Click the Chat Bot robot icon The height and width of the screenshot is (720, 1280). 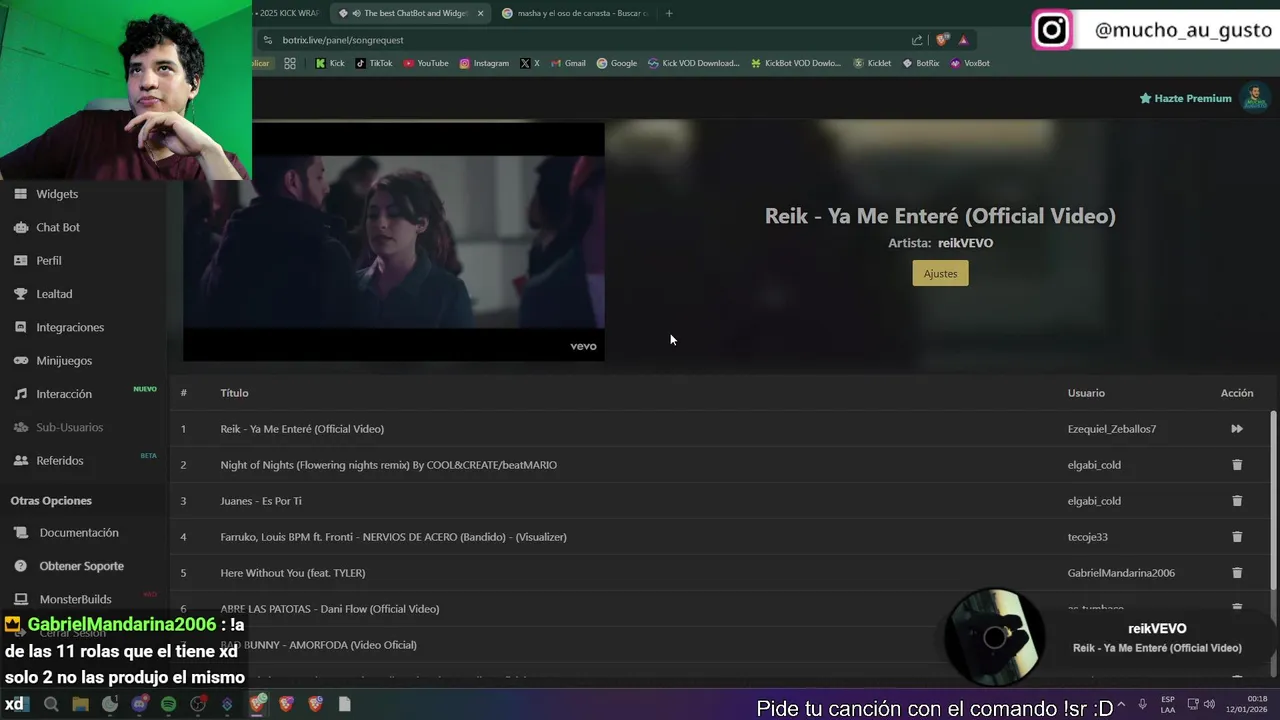(20, 227)
